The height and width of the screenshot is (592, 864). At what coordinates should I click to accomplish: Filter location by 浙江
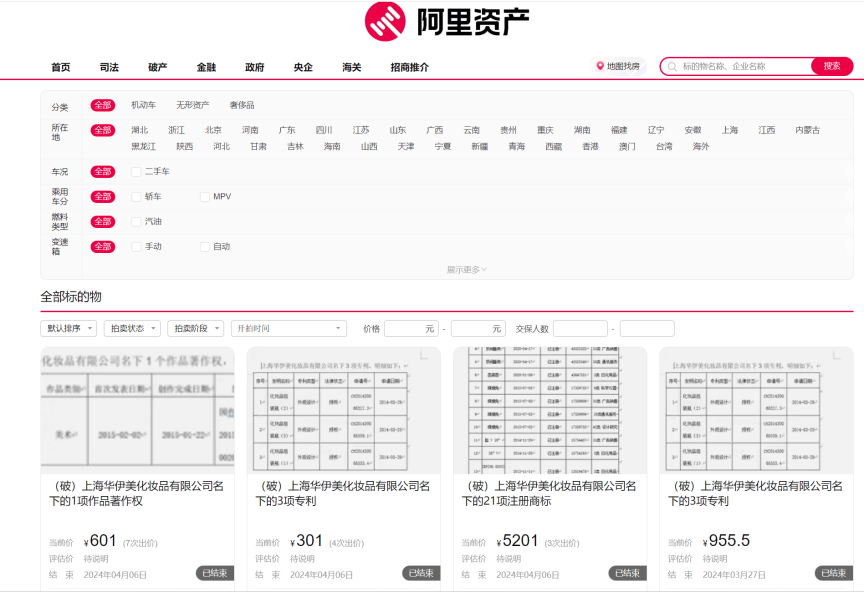(176, 131)
